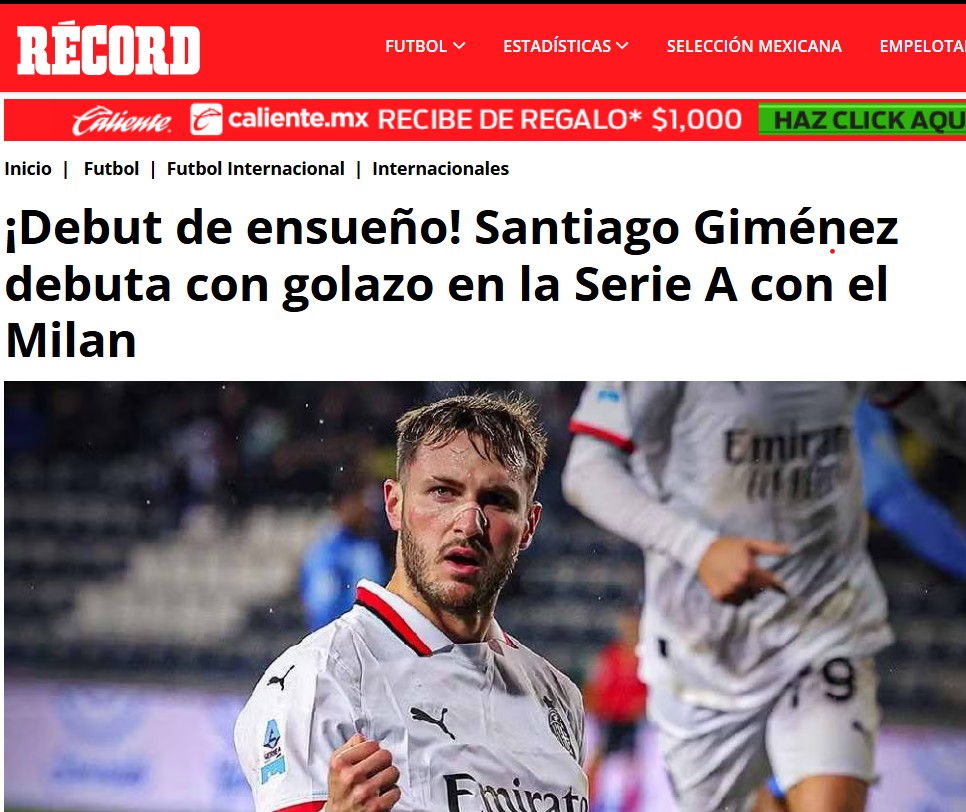This screenshot has width=966, height=812.
Task: Go to SELECCIÓN MEXICANA section
Action: (754, 46)
